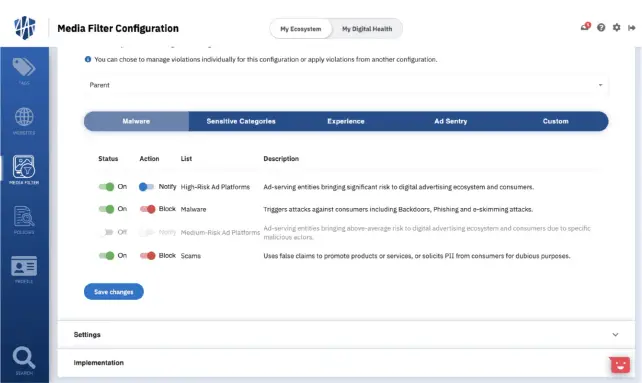The width and height of the screenshot is (642, 383).
Task: Click the blue info icon beside violations note
Action: (x=88, y=59)
